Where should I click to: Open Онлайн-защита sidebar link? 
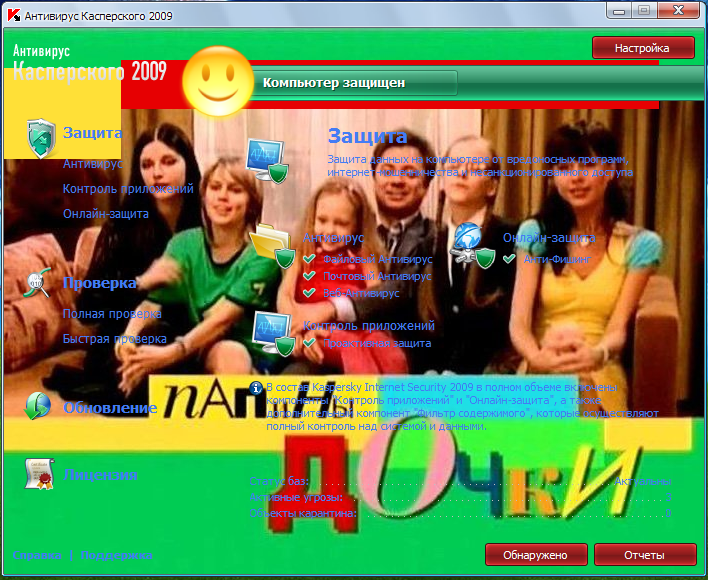pyautogui.click(x=106, y=213)
